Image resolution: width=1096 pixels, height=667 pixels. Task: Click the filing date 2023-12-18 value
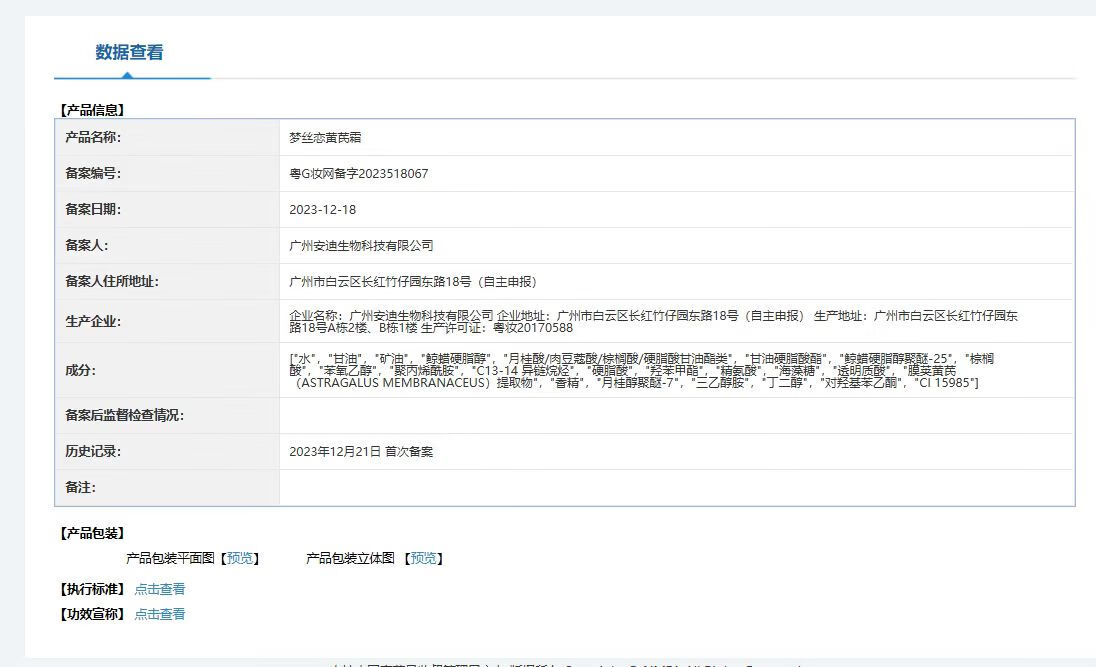click(x=322, y=210)
